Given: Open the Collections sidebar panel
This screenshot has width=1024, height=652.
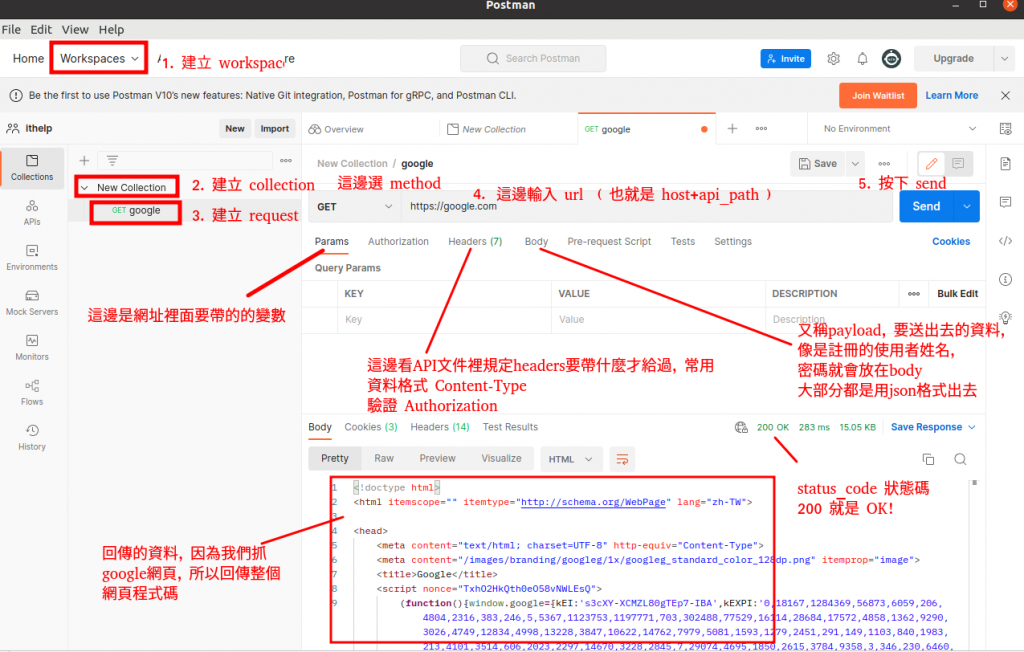Looking at the screenshot, I should click(32, 168).
